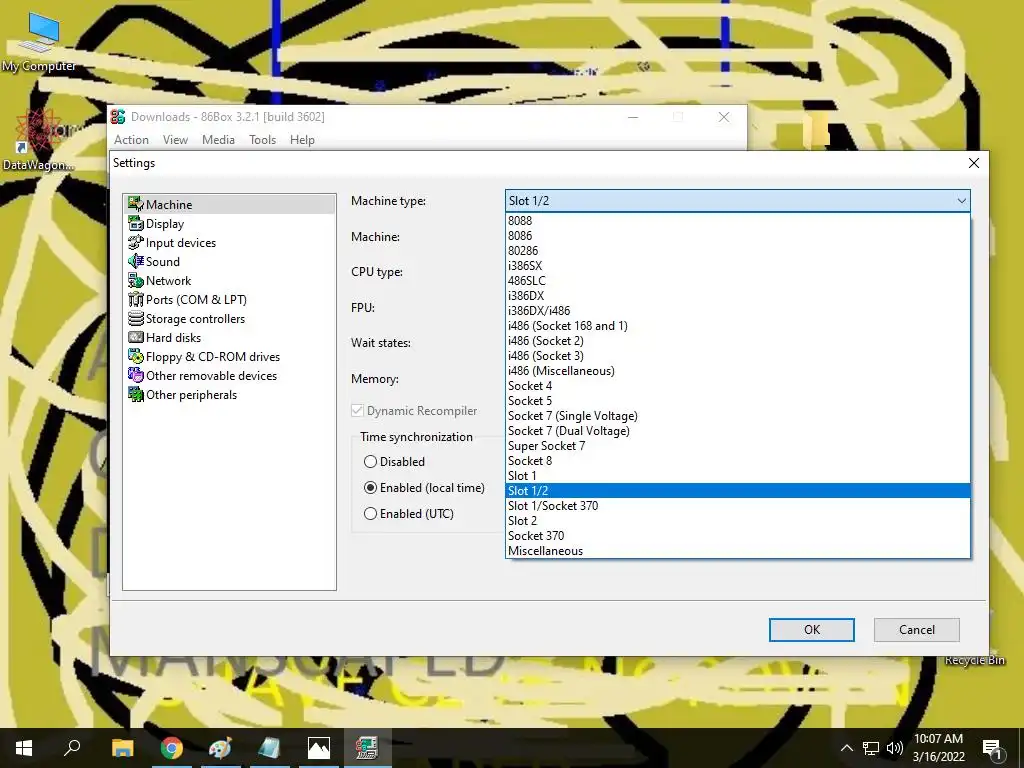Image resolution: width=1024 pixels, height=768 pixels.
Task: Launch Google Chrome from taskbar
Action: coord(171,748)
